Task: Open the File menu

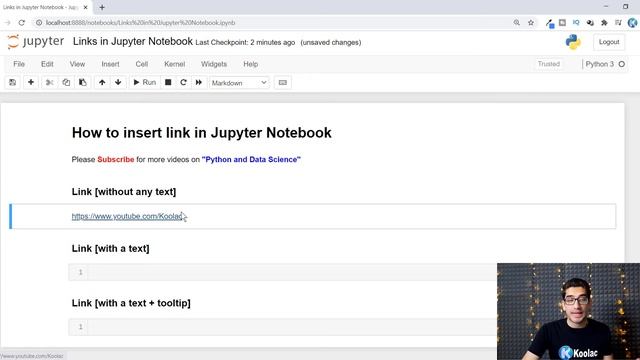Action: (19, 64)
